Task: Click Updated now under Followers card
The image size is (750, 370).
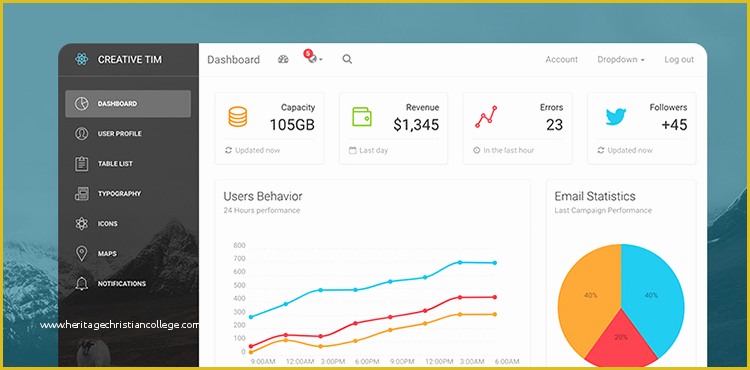Action: tap(630, 150)
